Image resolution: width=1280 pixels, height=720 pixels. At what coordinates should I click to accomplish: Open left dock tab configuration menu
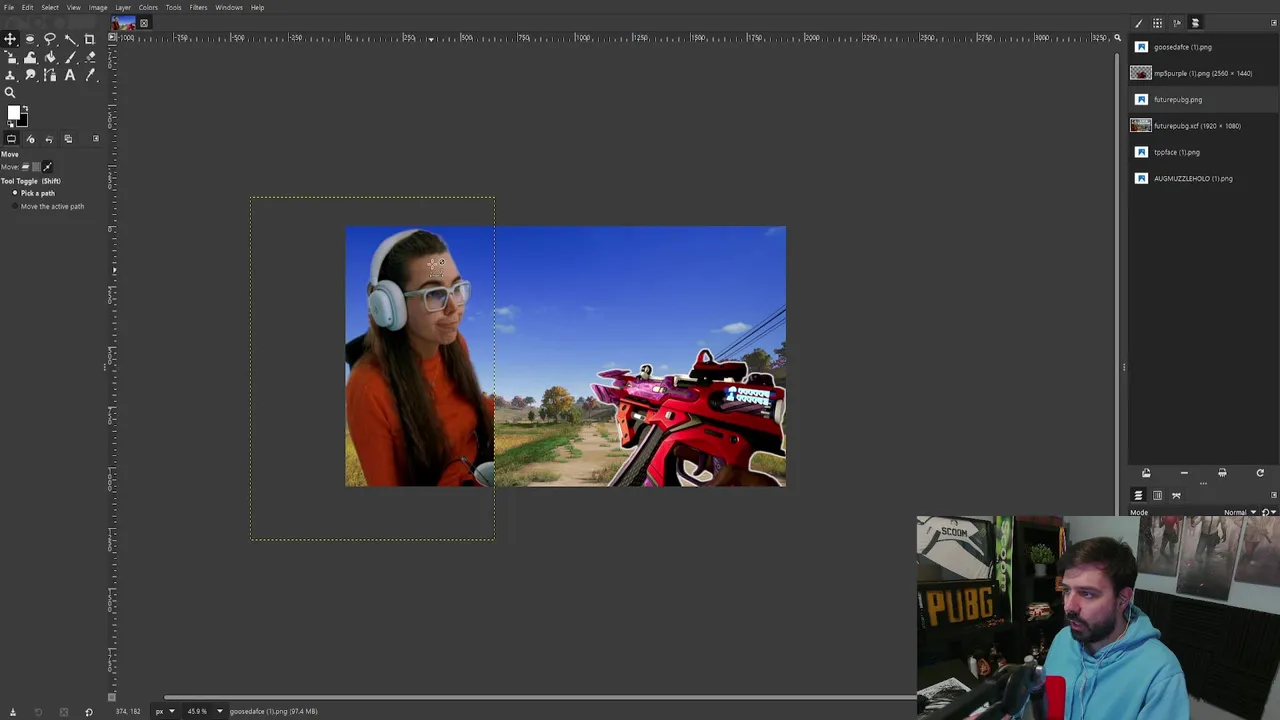click(96, 138)
